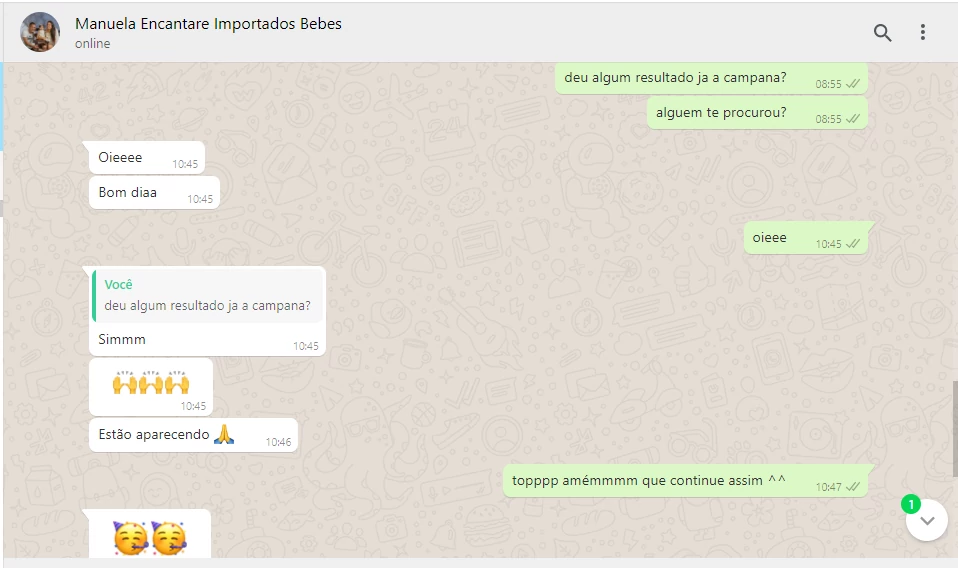Click the praying hands emoji in message

pos(224,434)
